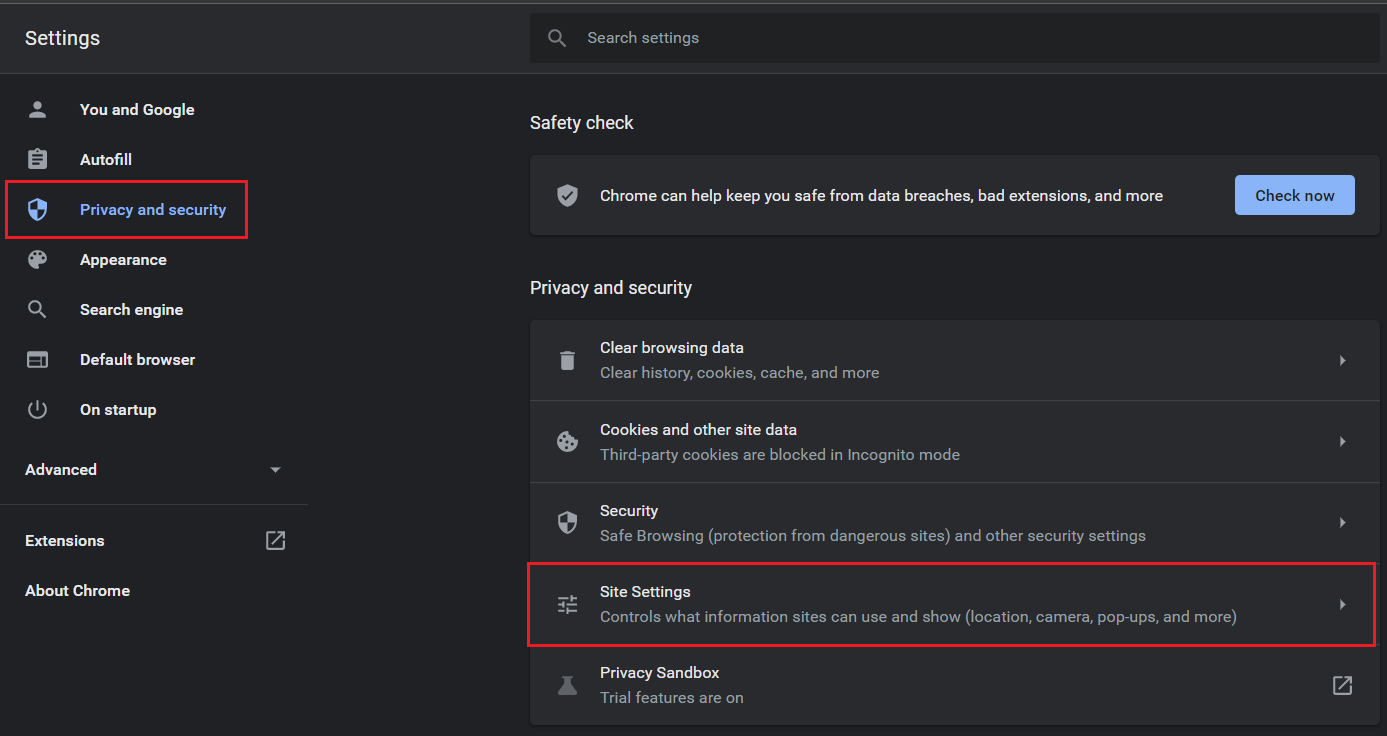Open the About Chrome page link
The image size is (1387, 736).
pos(77,591)
